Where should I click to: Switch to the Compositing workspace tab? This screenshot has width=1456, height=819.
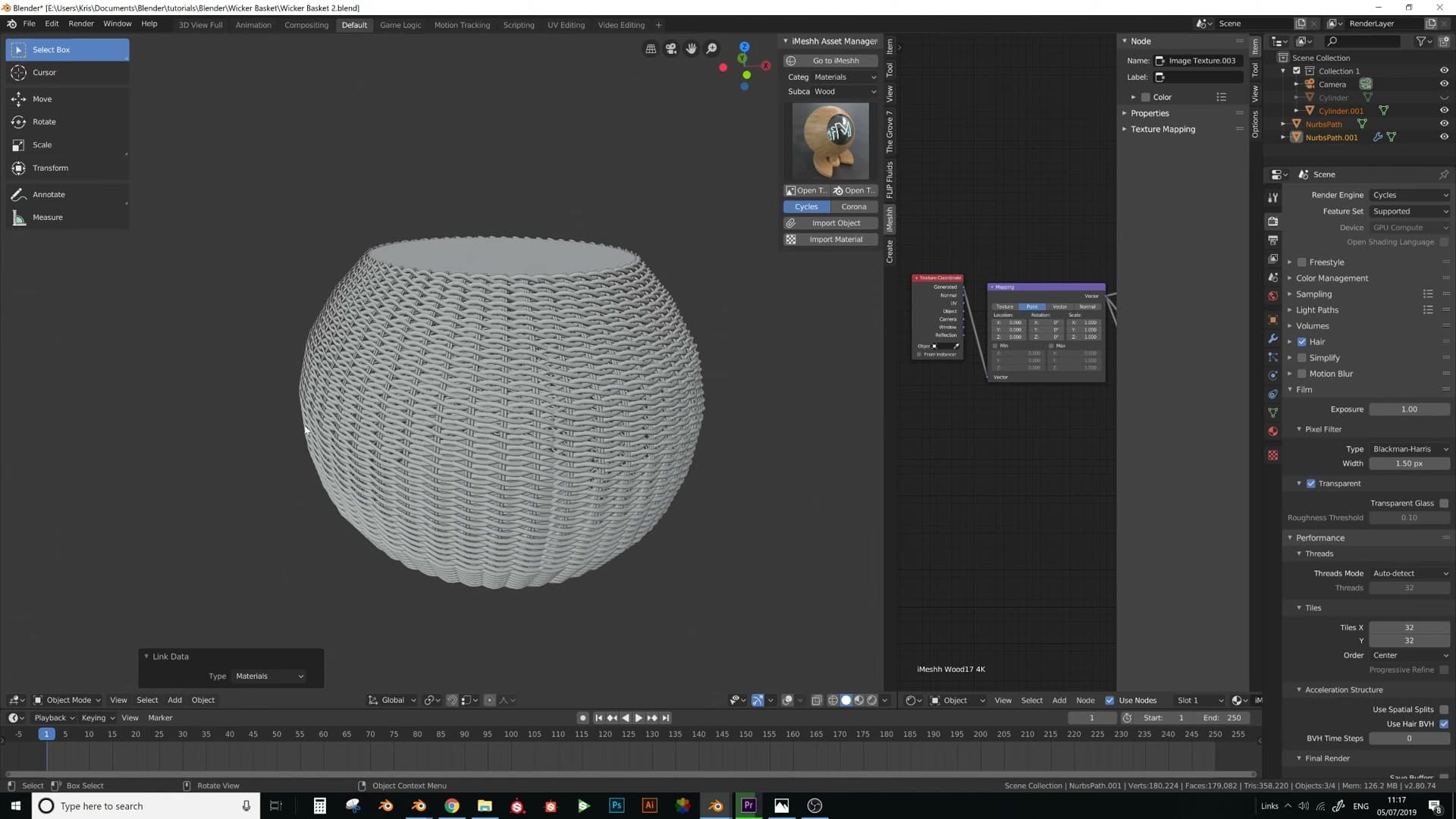[306, 25]
